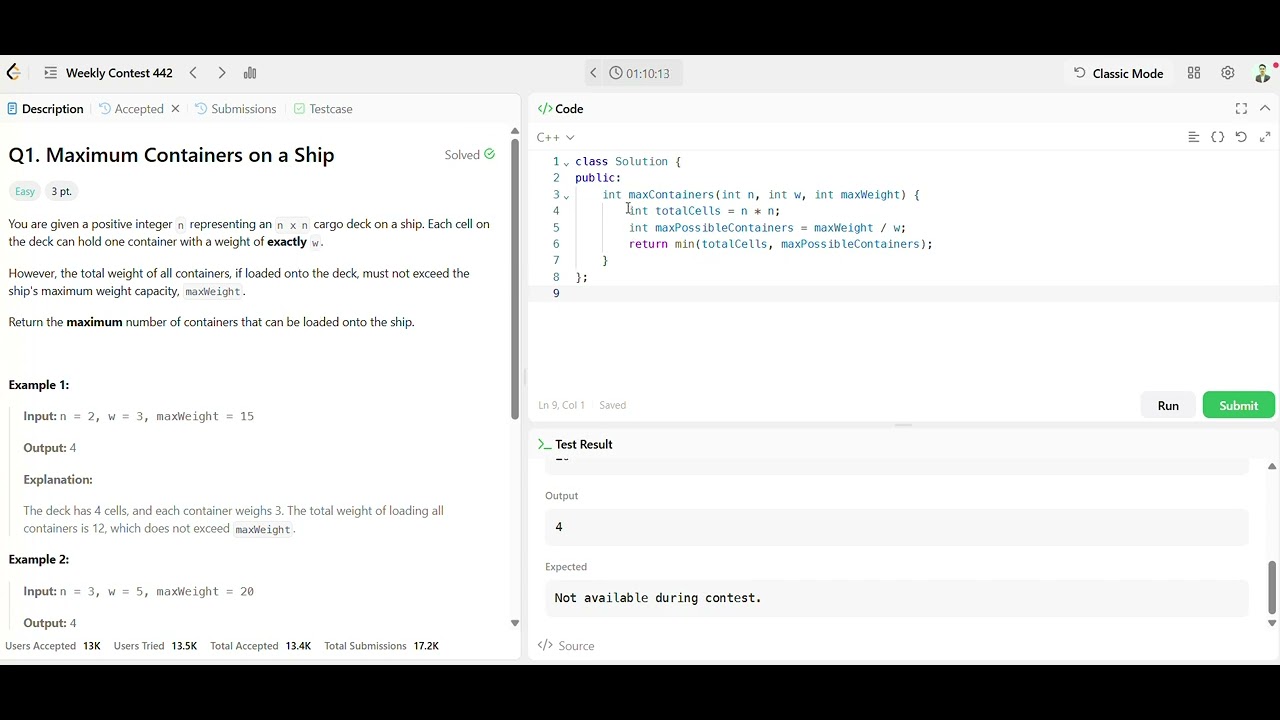This screenshot has width=1280, height=720.
Task: Submit the solution
Action: click(x=1238, y=405)
